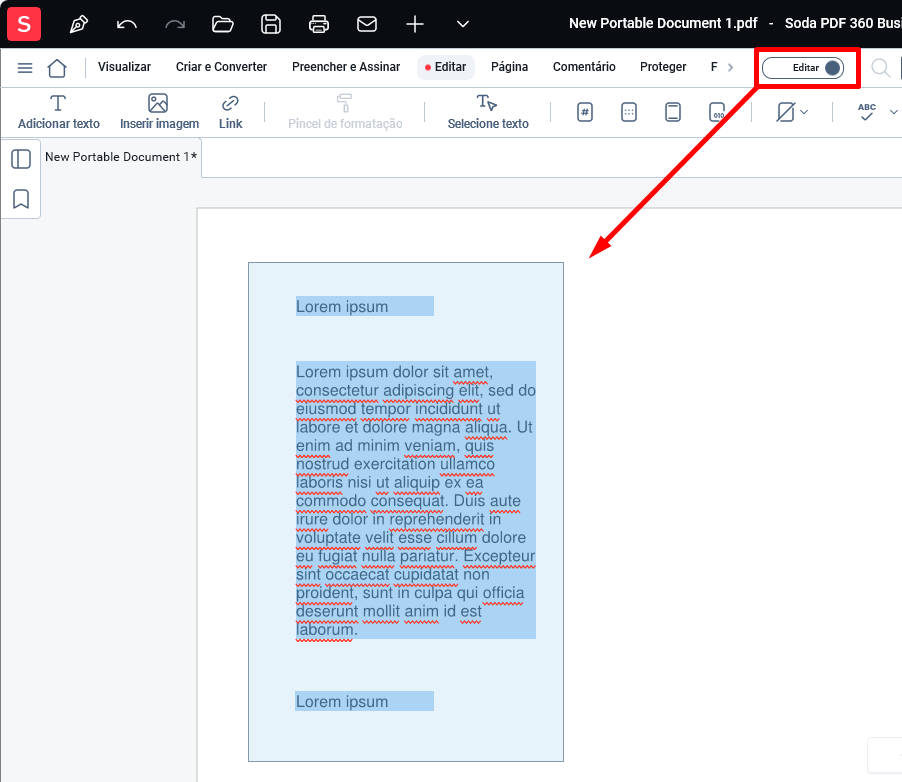Save the document with the floppy icon
The image size is (902, 782).
point(271,24)
